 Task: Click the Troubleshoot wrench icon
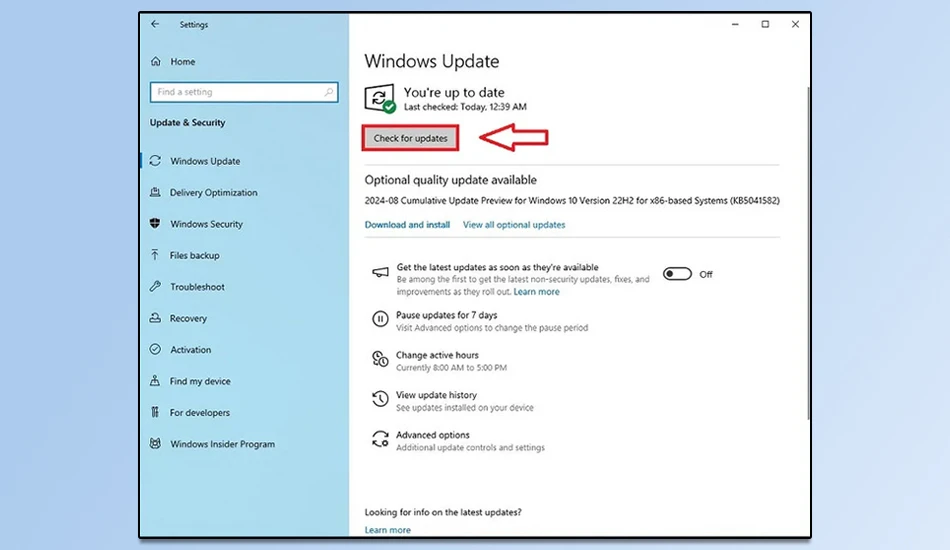tap(156, 287)
